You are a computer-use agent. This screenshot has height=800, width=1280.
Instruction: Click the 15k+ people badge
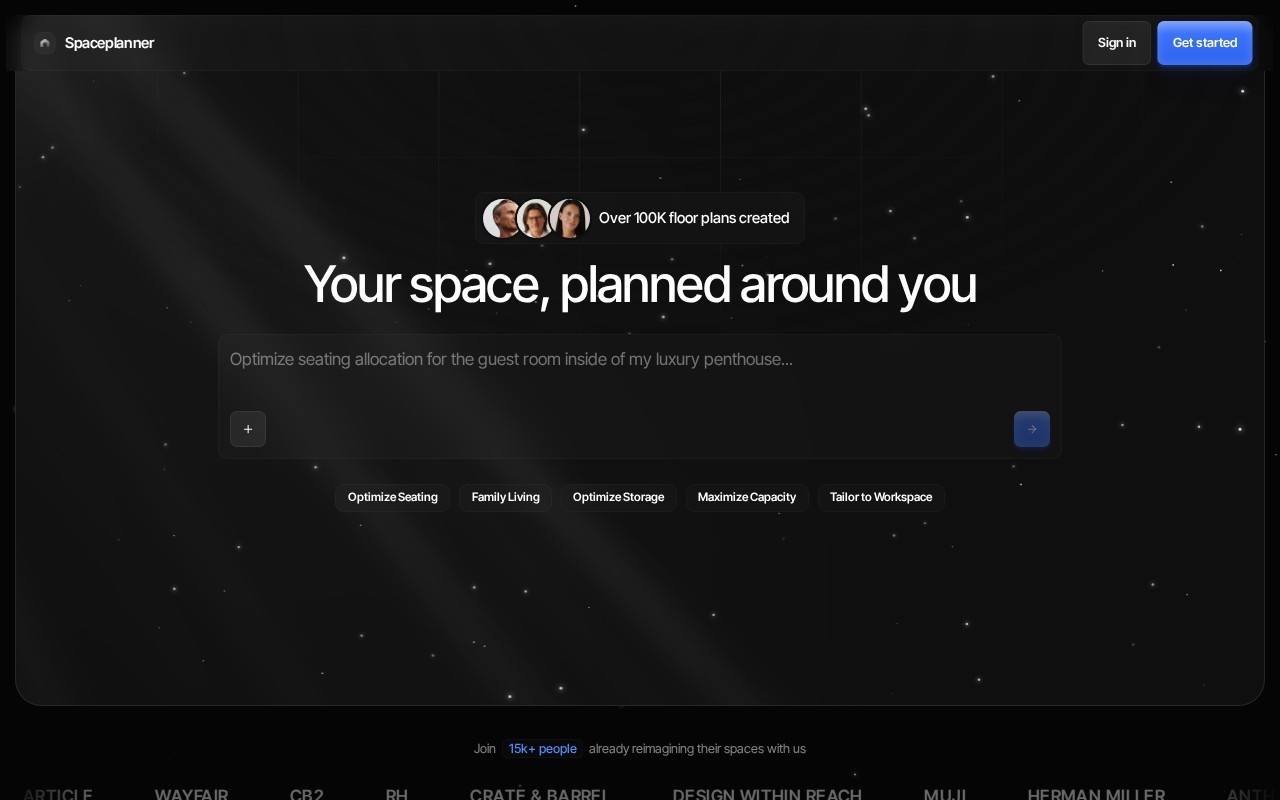tap(543, 749)
